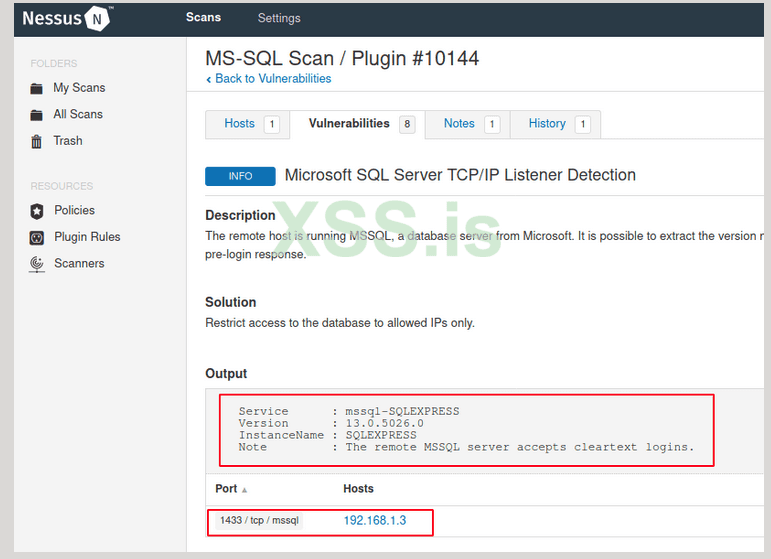771x559 pixels.
Task: Open Policies resource page
Action: pos(74,210)
